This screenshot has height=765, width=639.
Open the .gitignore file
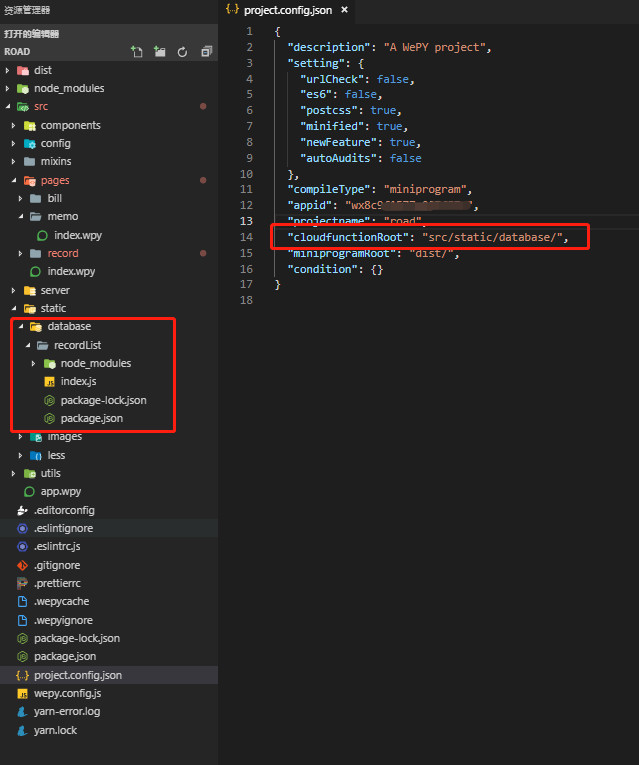(x=56, y=565)
